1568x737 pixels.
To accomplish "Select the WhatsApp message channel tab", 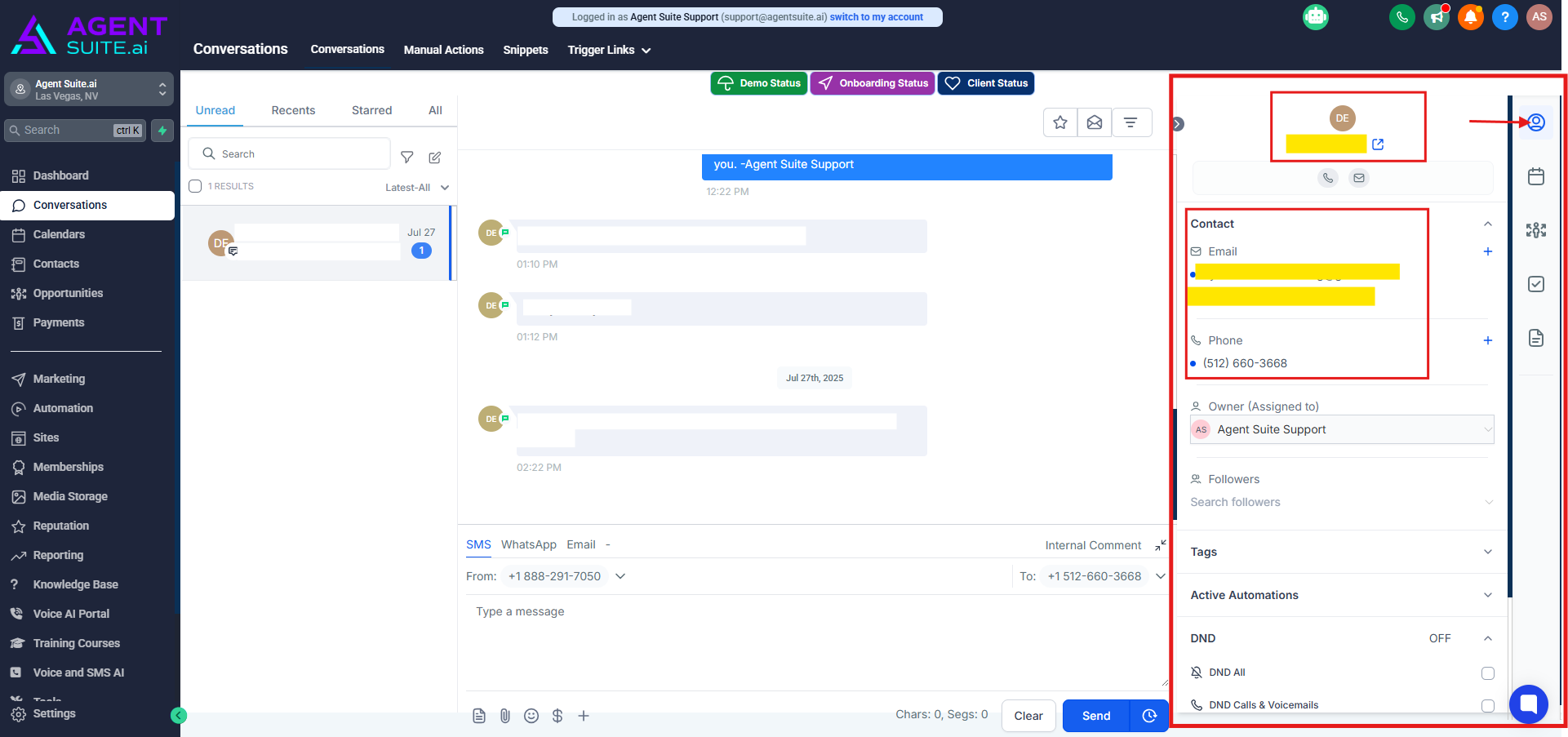I will [529, 544].
